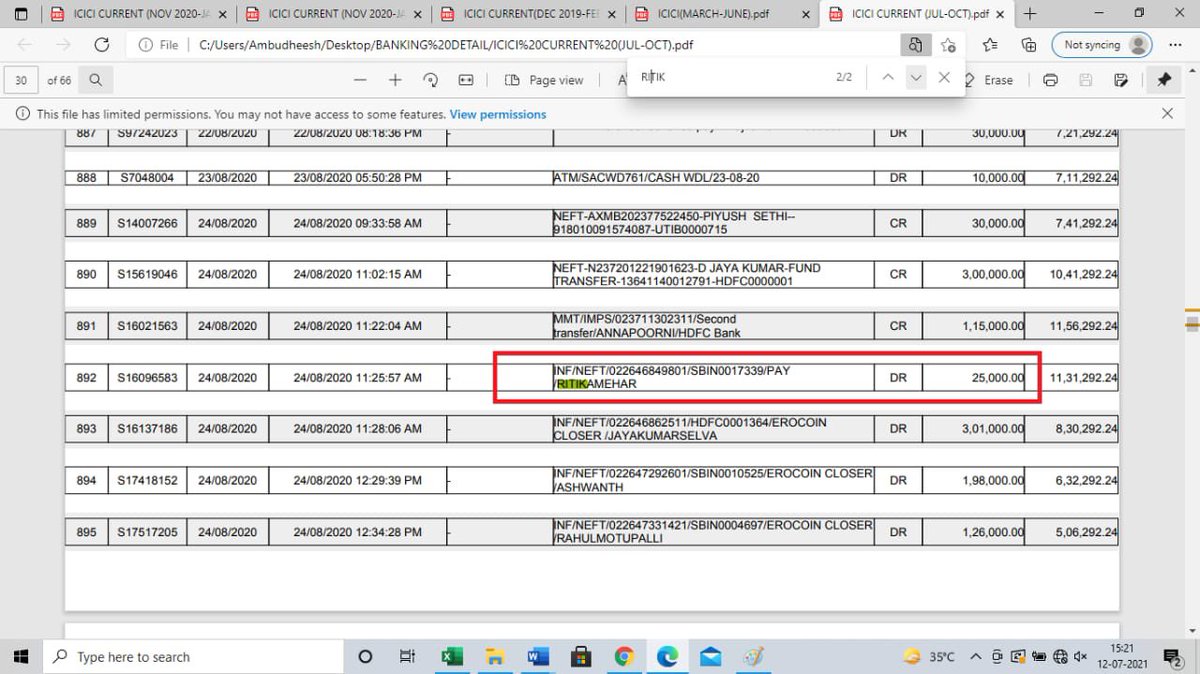
Task: Dismiss the limited permissions notification
Action: (x=1167, y=114)
